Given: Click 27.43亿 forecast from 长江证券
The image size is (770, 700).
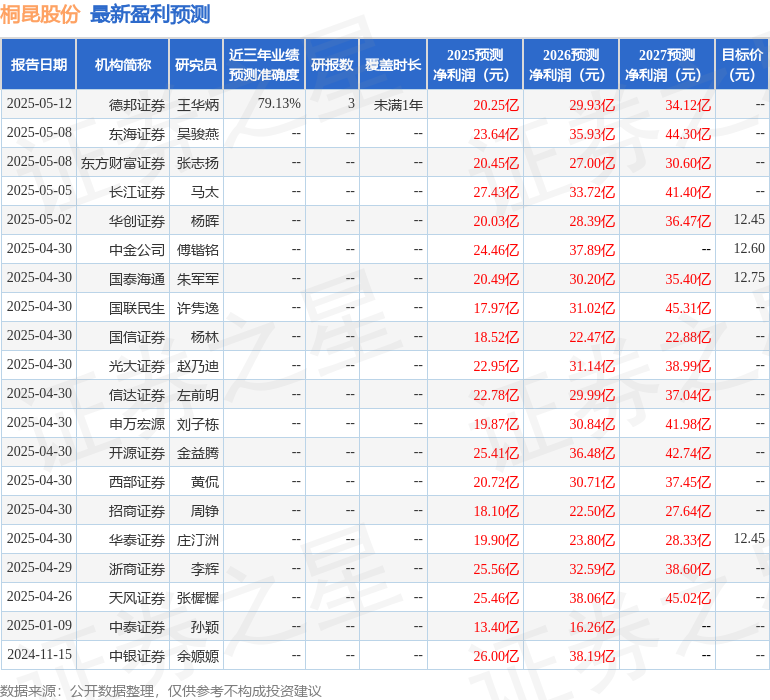Looking at the screenshot, I should (496, 191).
